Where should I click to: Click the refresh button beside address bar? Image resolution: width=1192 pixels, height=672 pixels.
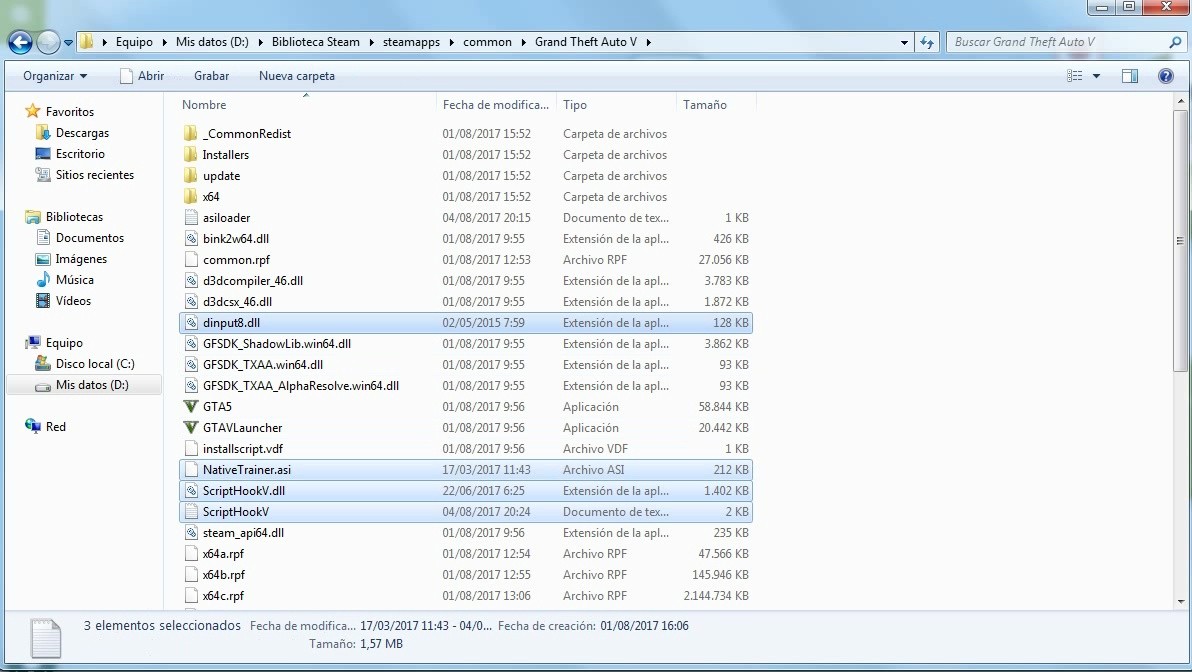[x=927, y=43]
